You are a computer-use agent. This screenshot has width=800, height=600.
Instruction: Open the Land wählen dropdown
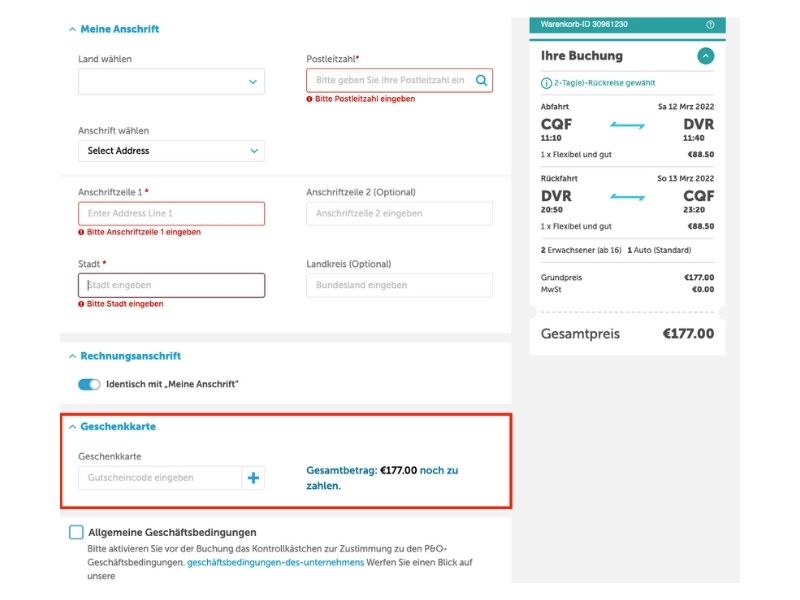[171, 81]
